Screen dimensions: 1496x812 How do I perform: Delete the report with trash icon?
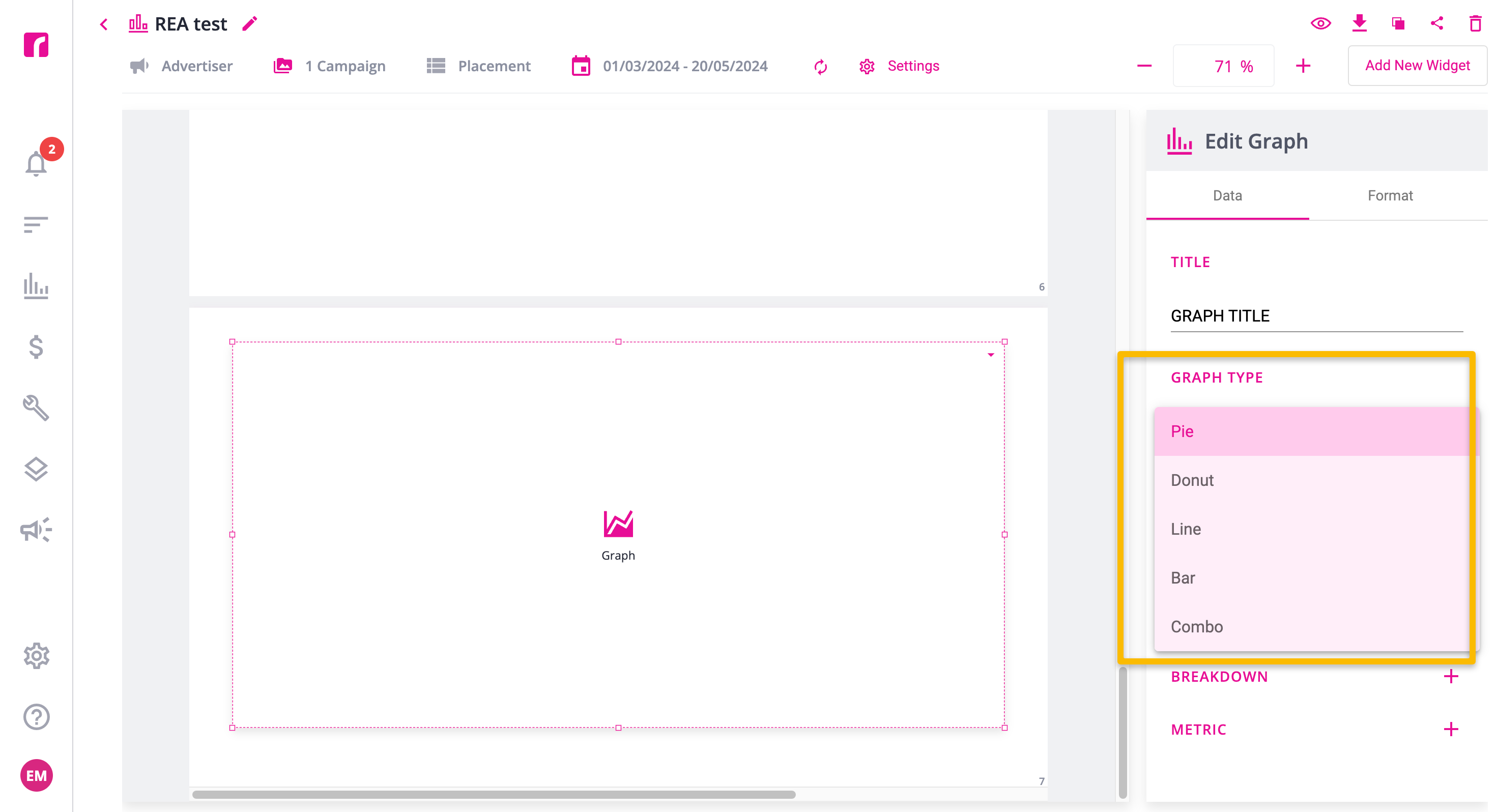click(1475, 23)
